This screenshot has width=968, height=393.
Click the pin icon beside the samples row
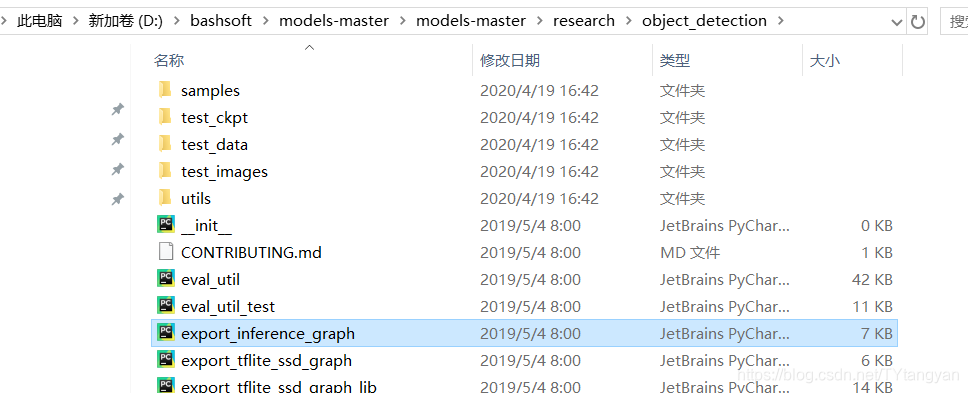pyautogui.click(x=117, y=110)
